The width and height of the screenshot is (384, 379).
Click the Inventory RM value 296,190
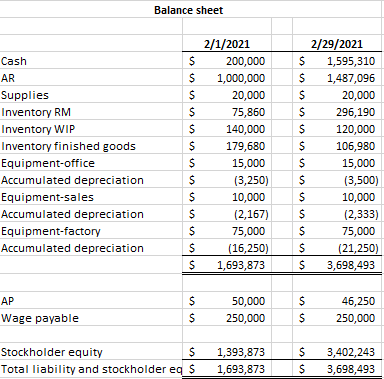356,112
